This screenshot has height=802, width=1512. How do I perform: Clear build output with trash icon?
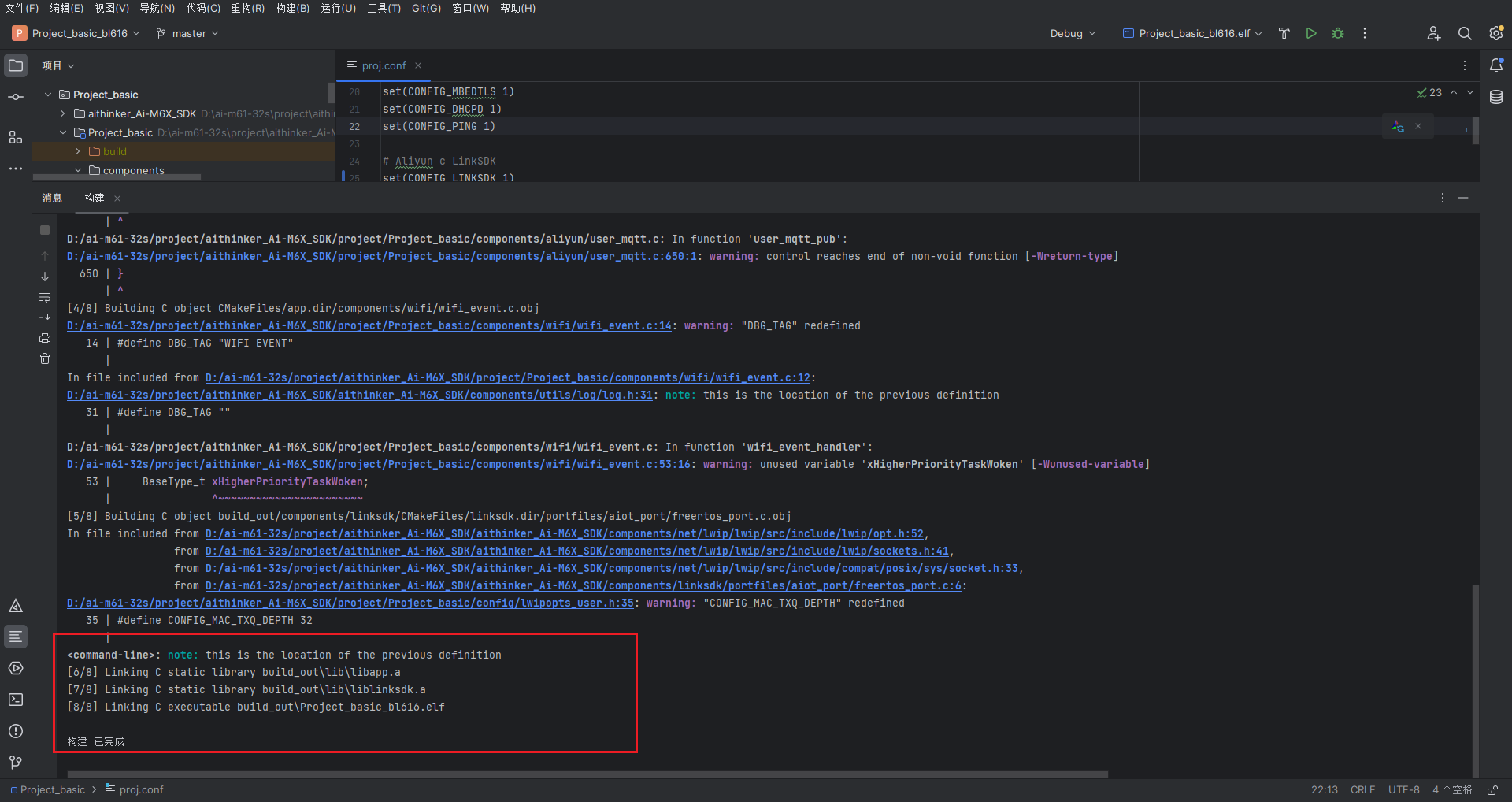45,358
